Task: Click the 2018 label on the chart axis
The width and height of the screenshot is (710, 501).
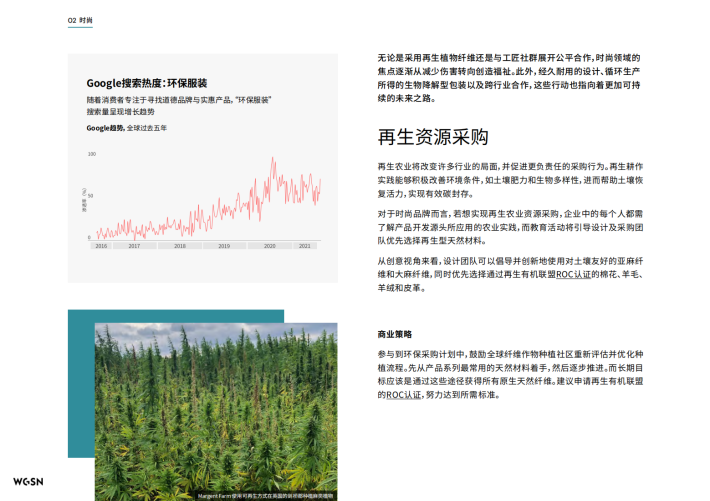Action: tap(179, 245)
